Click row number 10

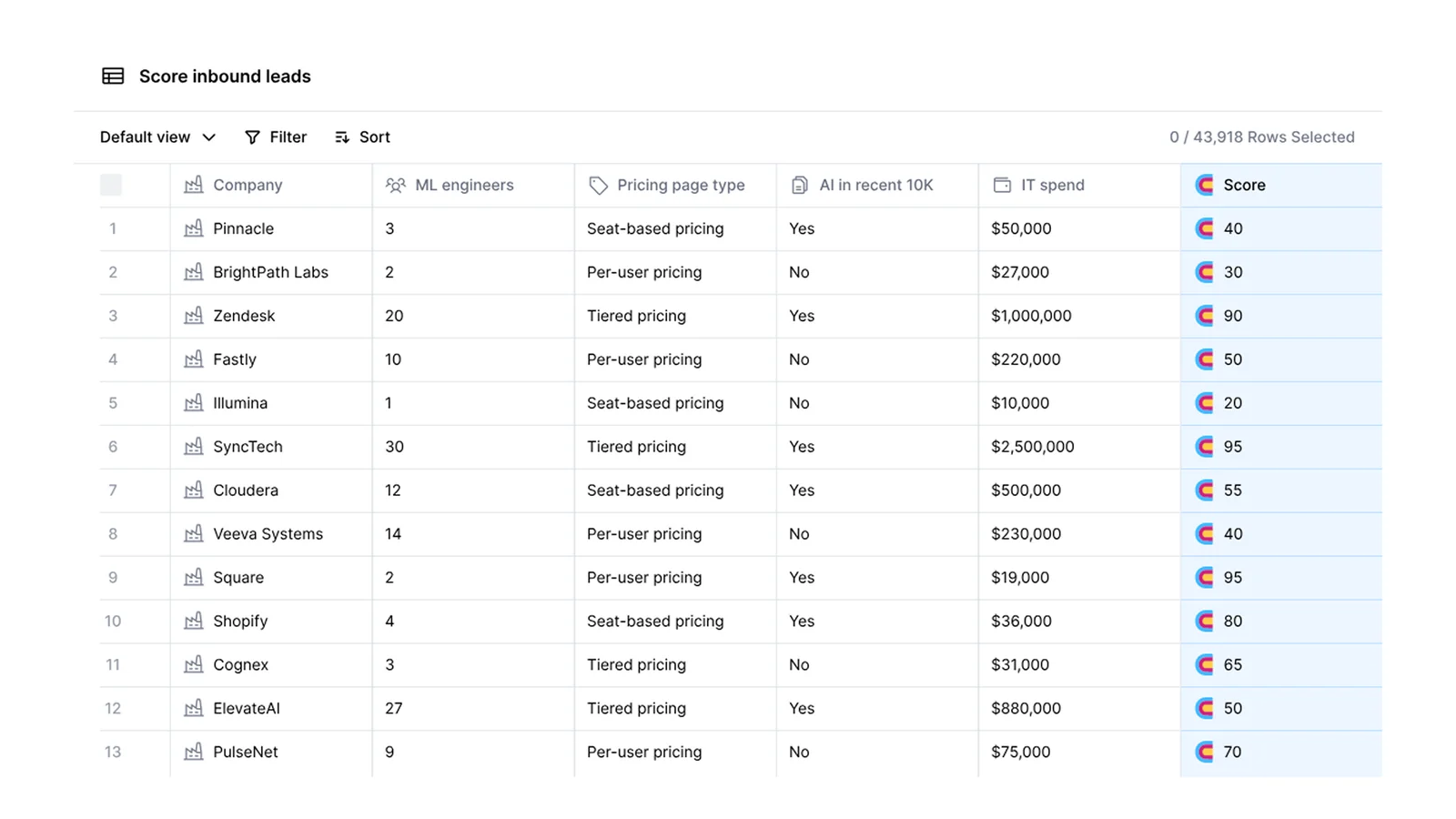[113, 622]
